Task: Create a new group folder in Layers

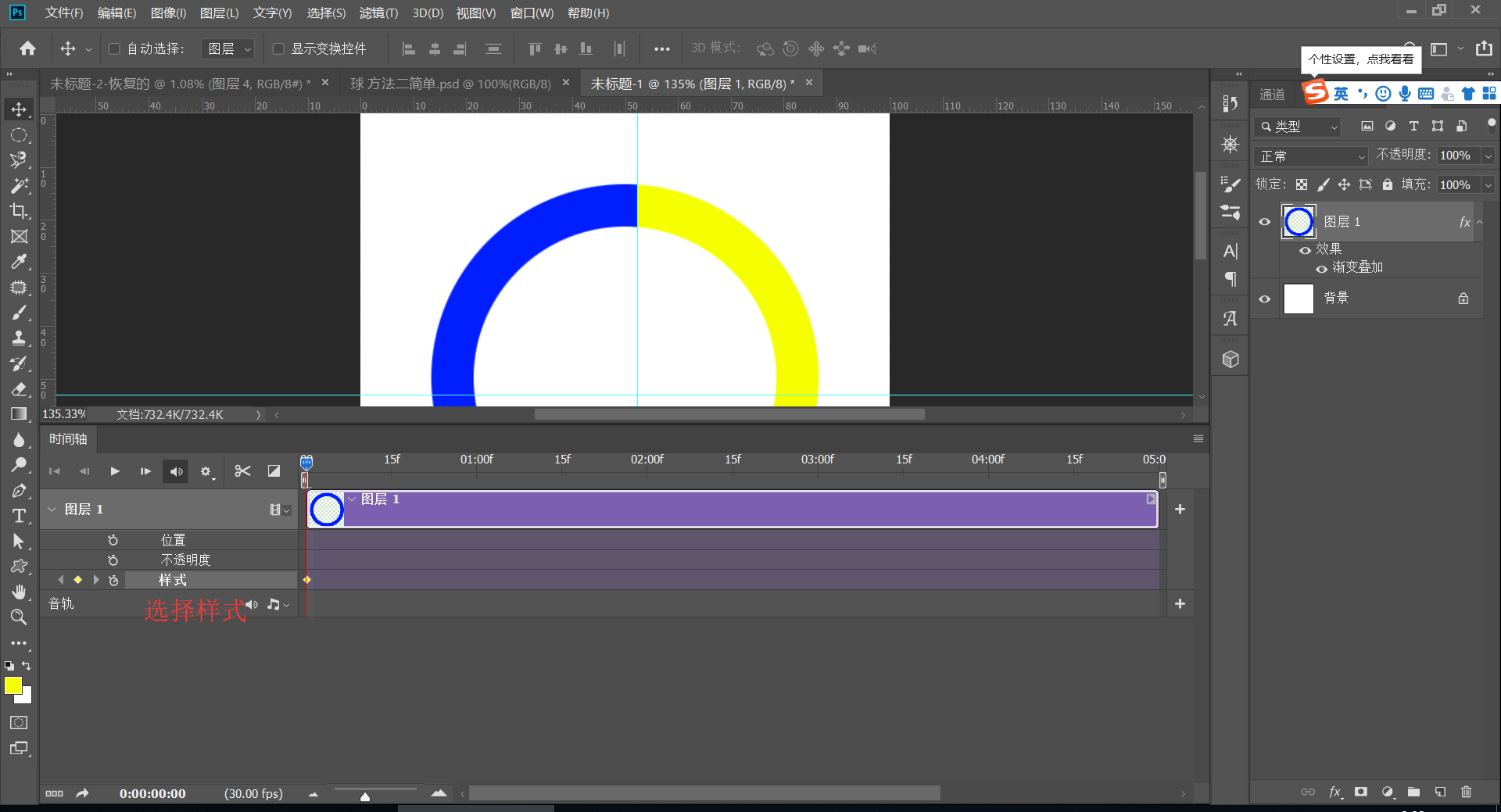Action: coord(1413,792)
